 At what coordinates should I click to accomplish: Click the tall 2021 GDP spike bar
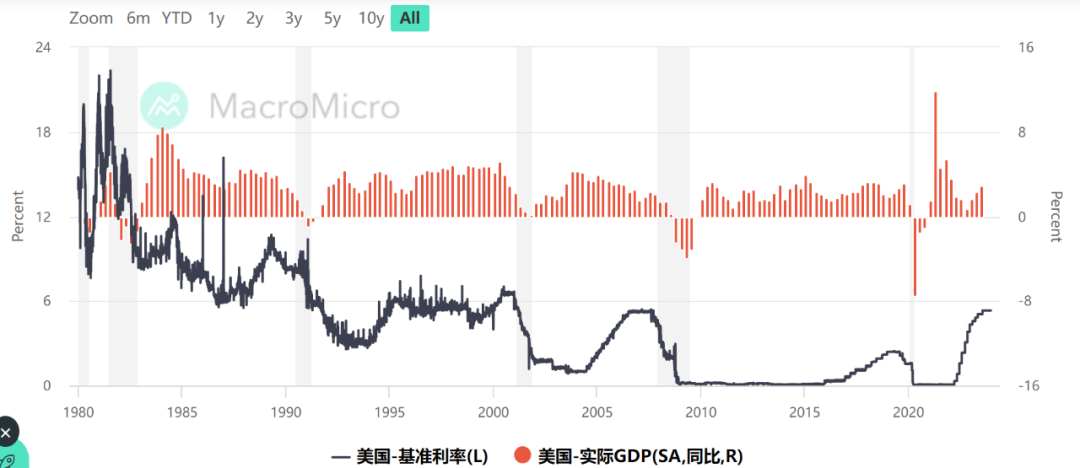pyautogui.click(x=935, y=154)
